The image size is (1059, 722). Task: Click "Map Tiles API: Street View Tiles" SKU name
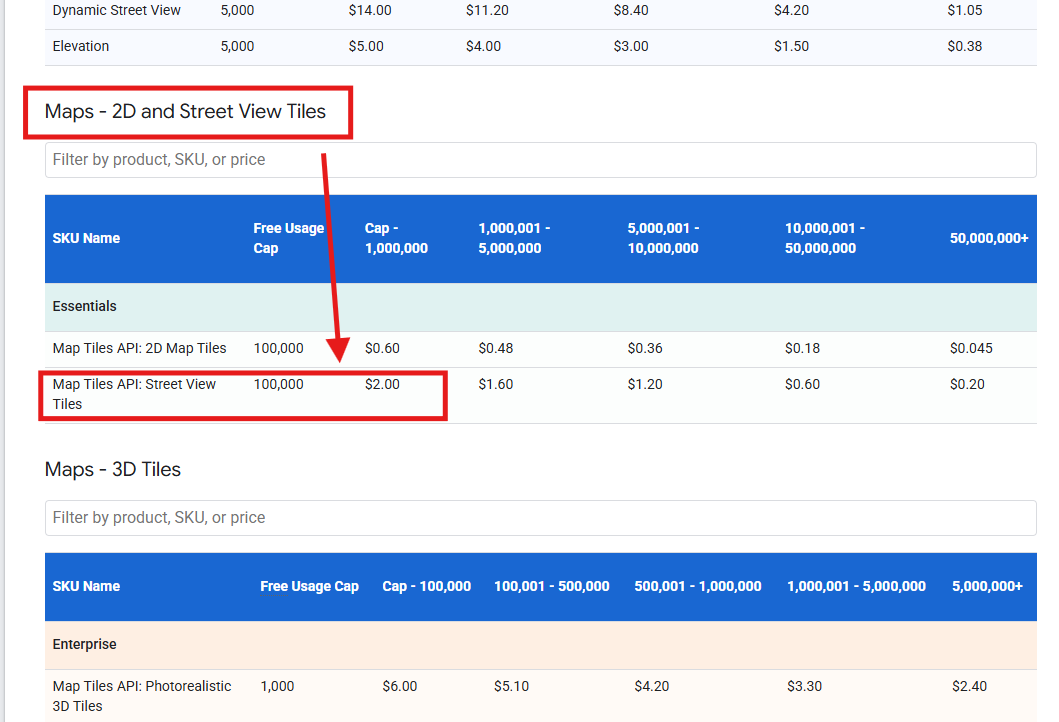[134, 394]
